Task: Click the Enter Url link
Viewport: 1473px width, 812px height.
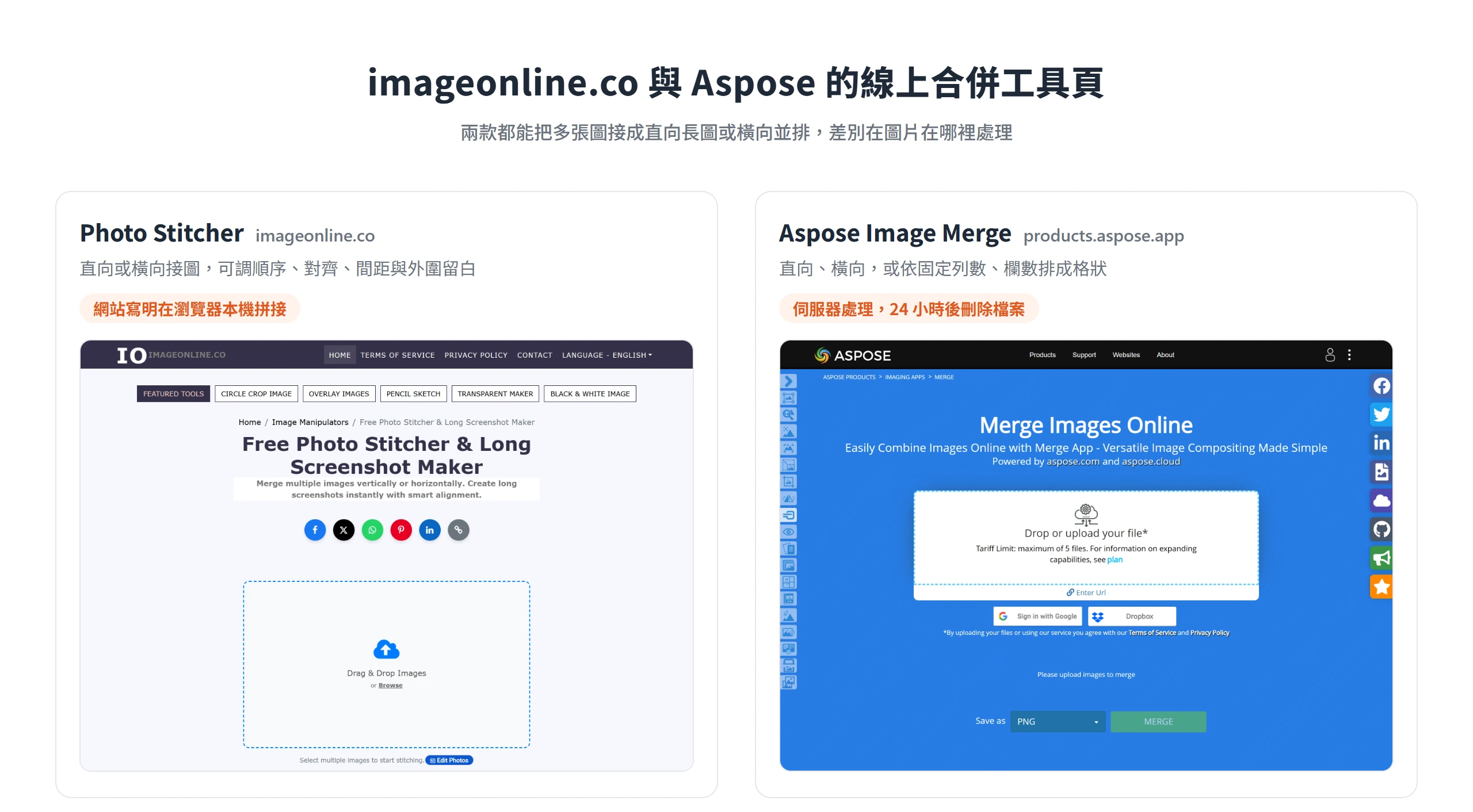Action: tap(1086, 593)
